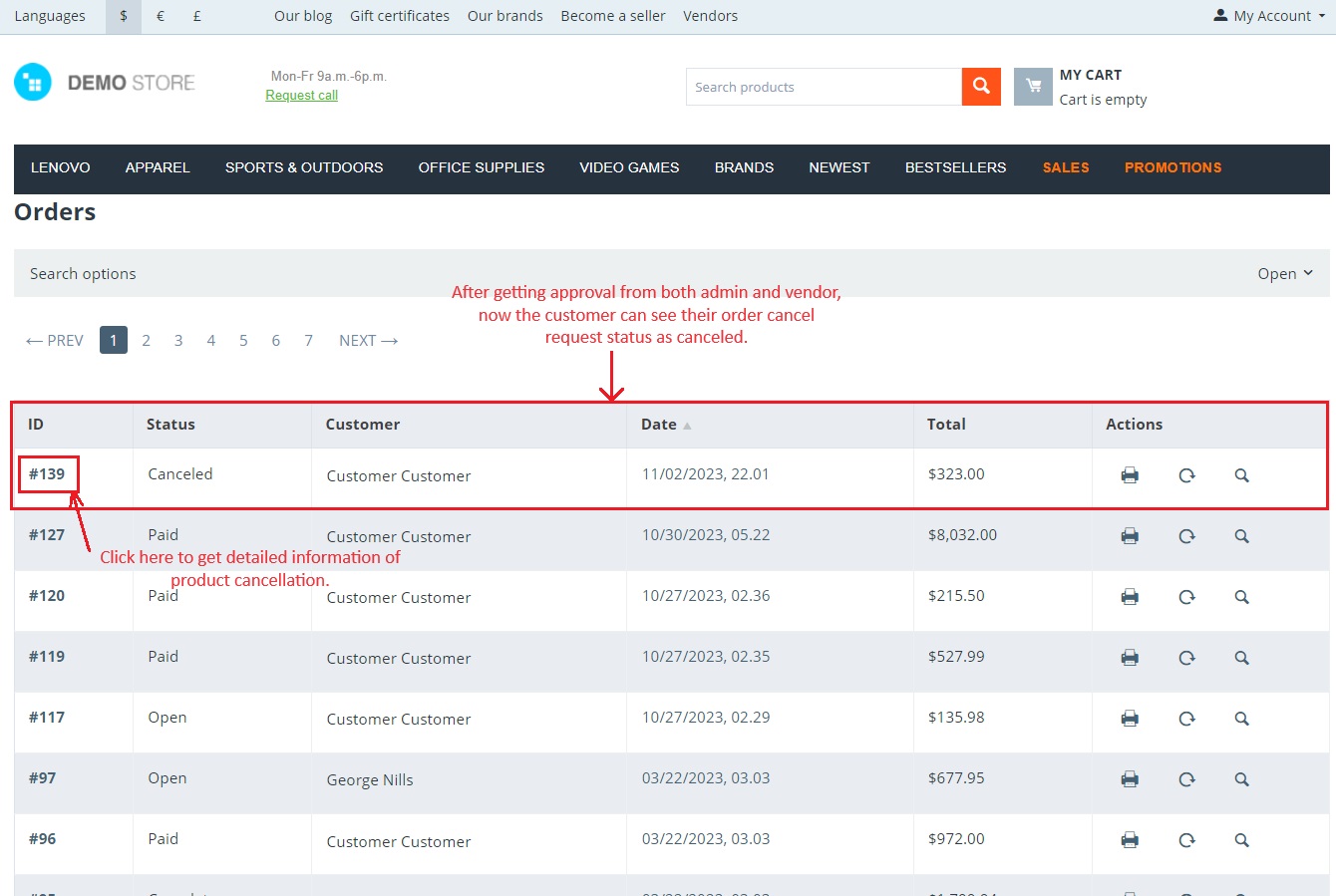
Task: Re-order icon for order #97
Action: [x=1186, y=779]
